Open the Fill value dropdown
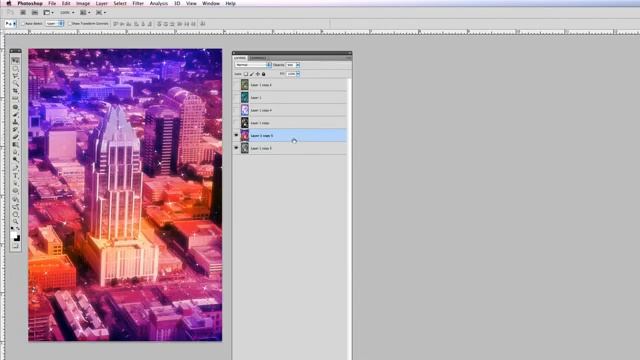Viewport: 640px width, 360px height. click(298, 74)
